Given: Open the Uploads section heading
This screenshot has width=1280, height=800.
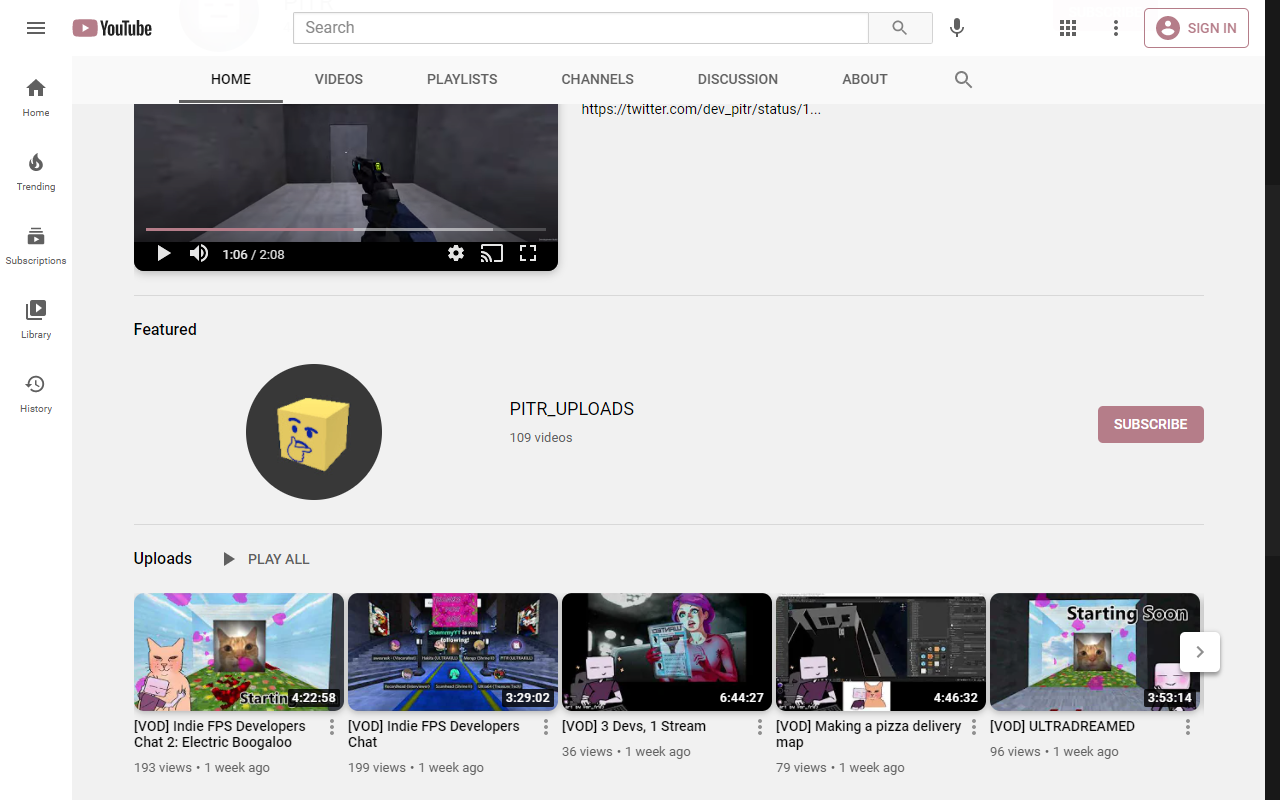Looking at the screenshot, I should (x=163, y=558).
